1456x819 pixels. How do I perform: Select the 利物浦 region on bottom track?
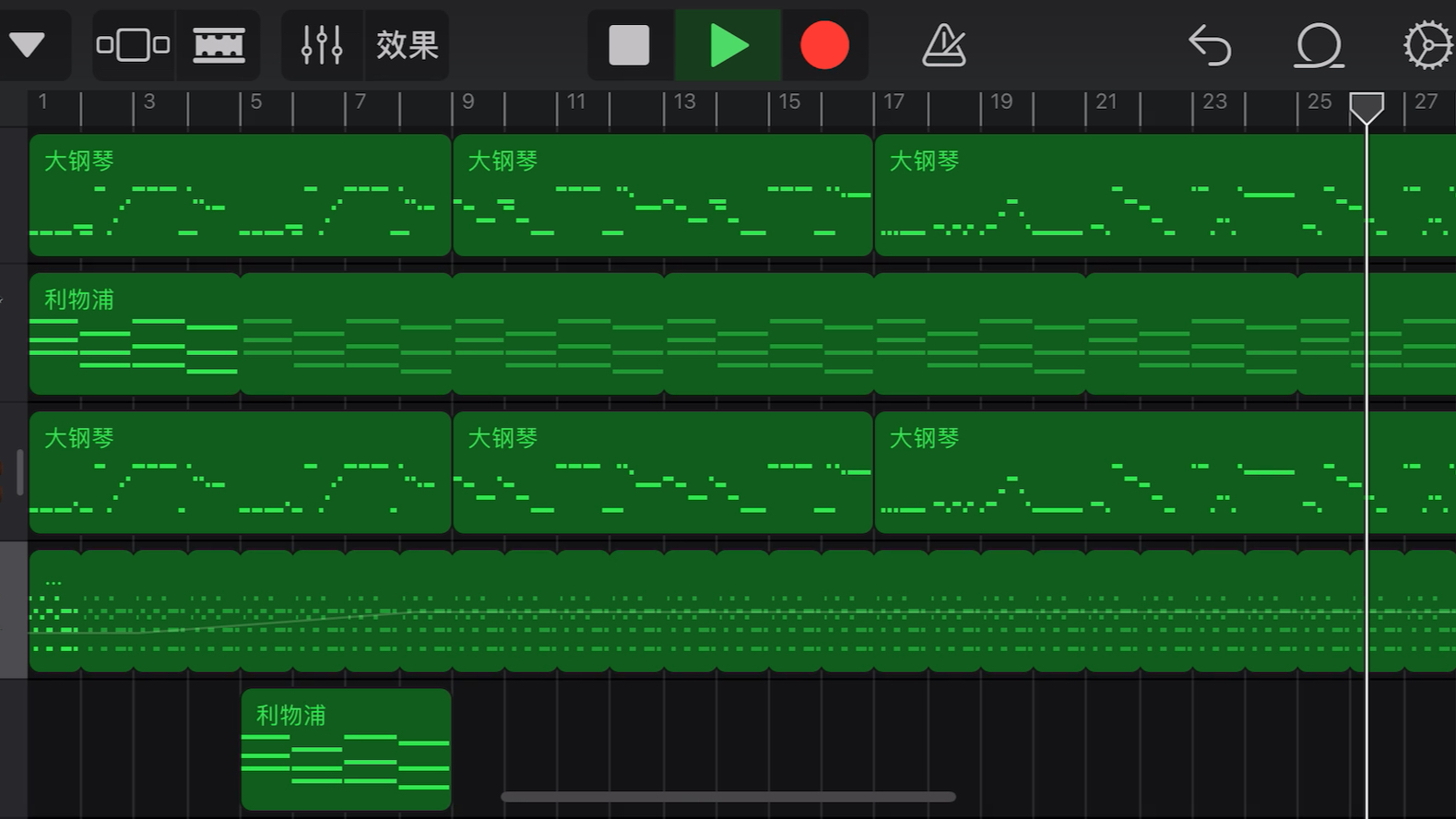(346, 749)
